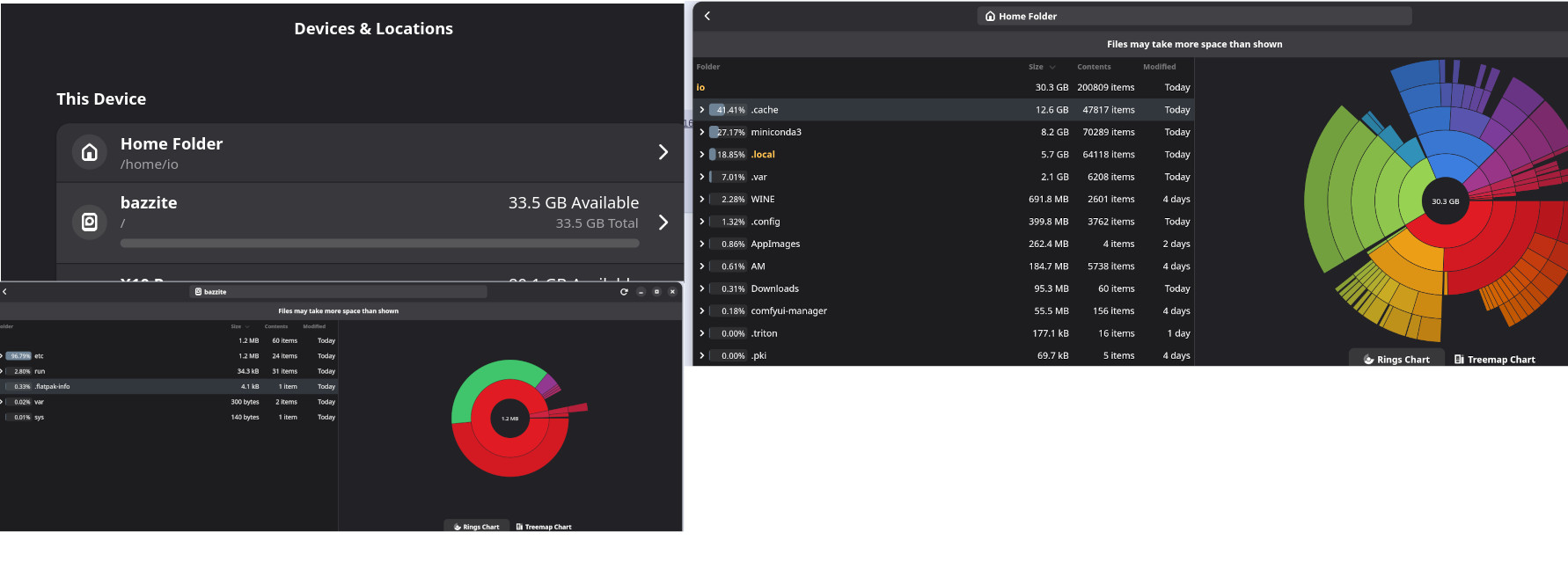Select the .flatpak-info row in bazzite window
1568x569 pixels.
coord(169,386)
